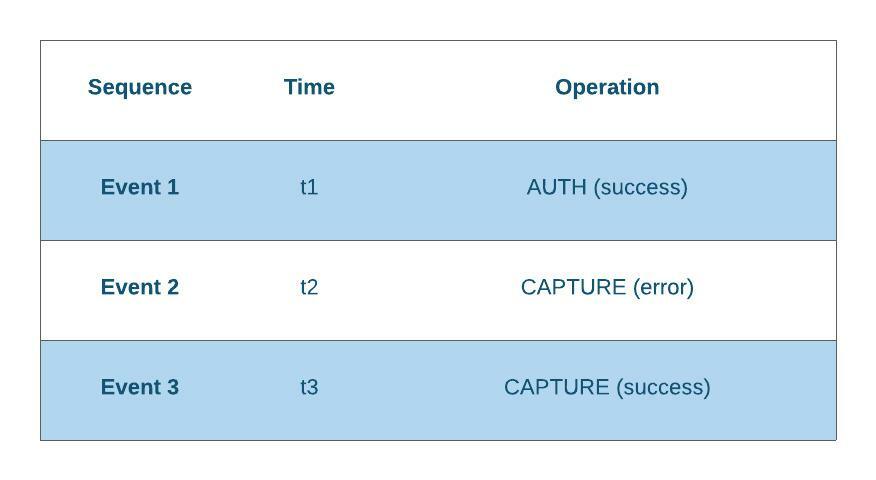
Task: Click the word CAPTURE in Event 3 row
Action: 556,387
